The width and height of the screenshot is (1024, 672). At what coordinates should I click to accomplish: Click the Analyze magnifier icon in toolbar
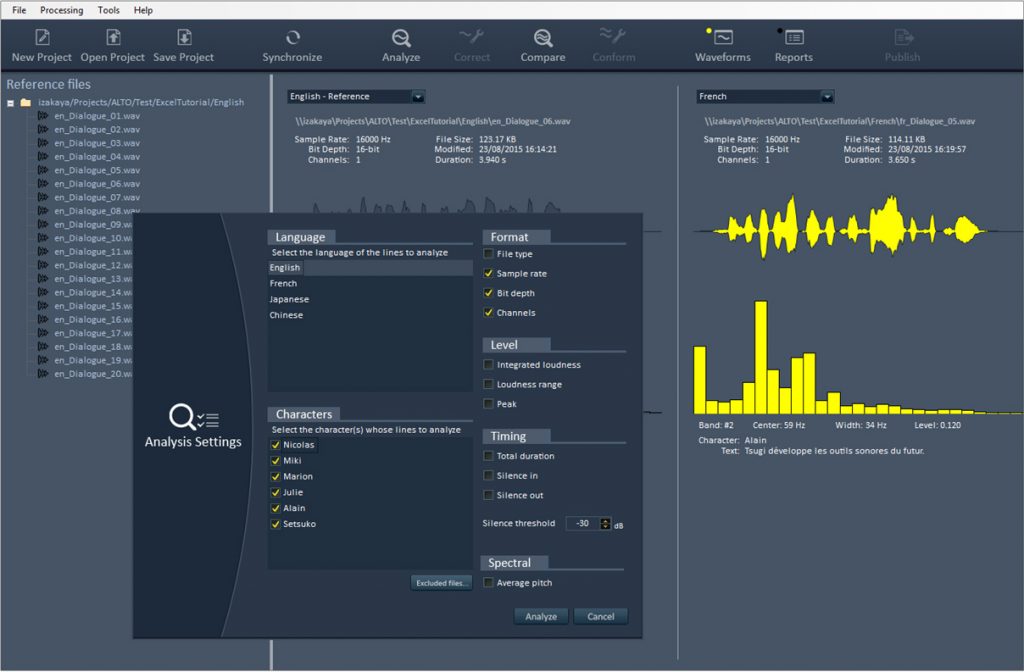point(401,38)
